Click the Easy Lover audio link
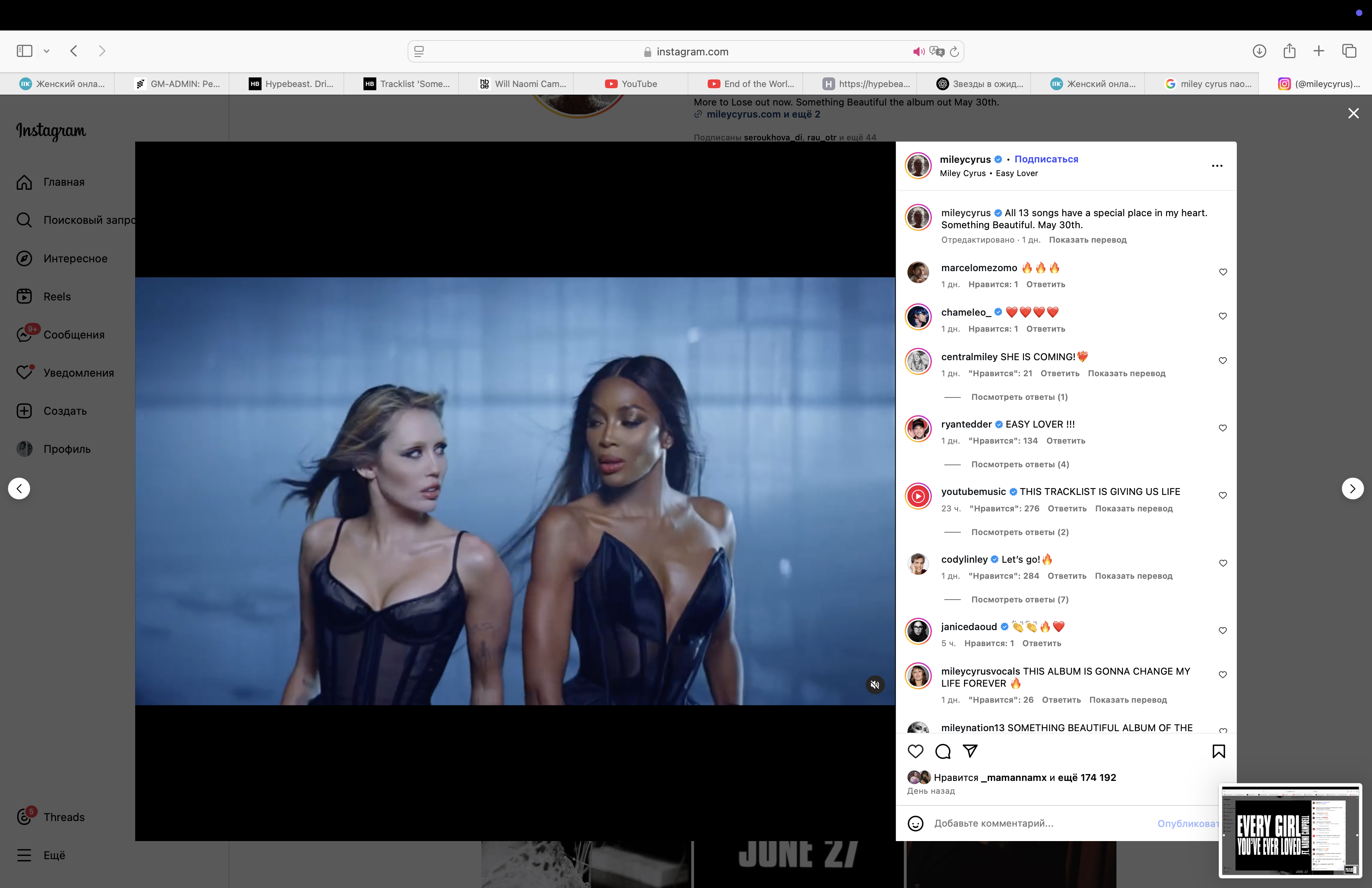This screenshot has height=888, width=1372. (1016, 173)
